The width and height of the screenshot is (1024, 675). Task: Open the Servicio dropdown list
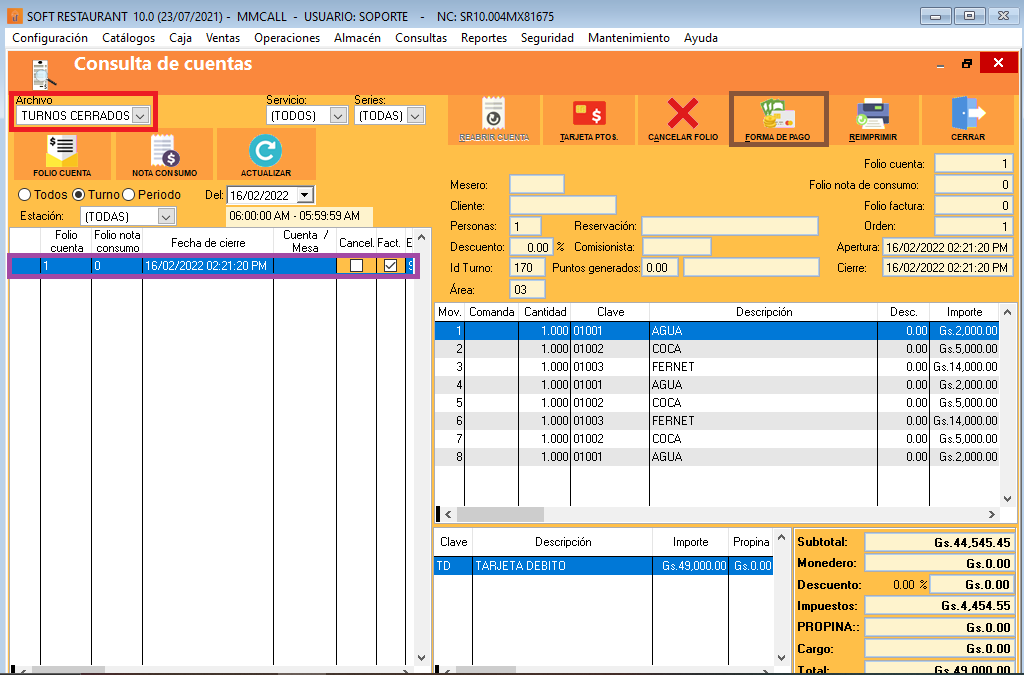pyautogui.click(x=338, y=116)
